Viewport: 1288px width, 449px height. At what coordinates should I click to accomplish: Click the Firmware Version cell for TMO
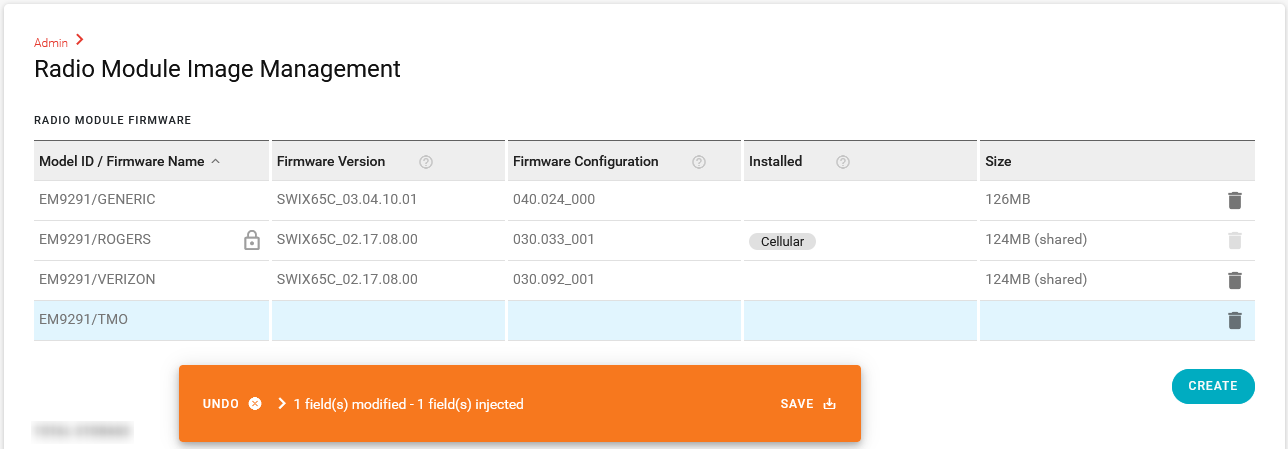point(388,320)
